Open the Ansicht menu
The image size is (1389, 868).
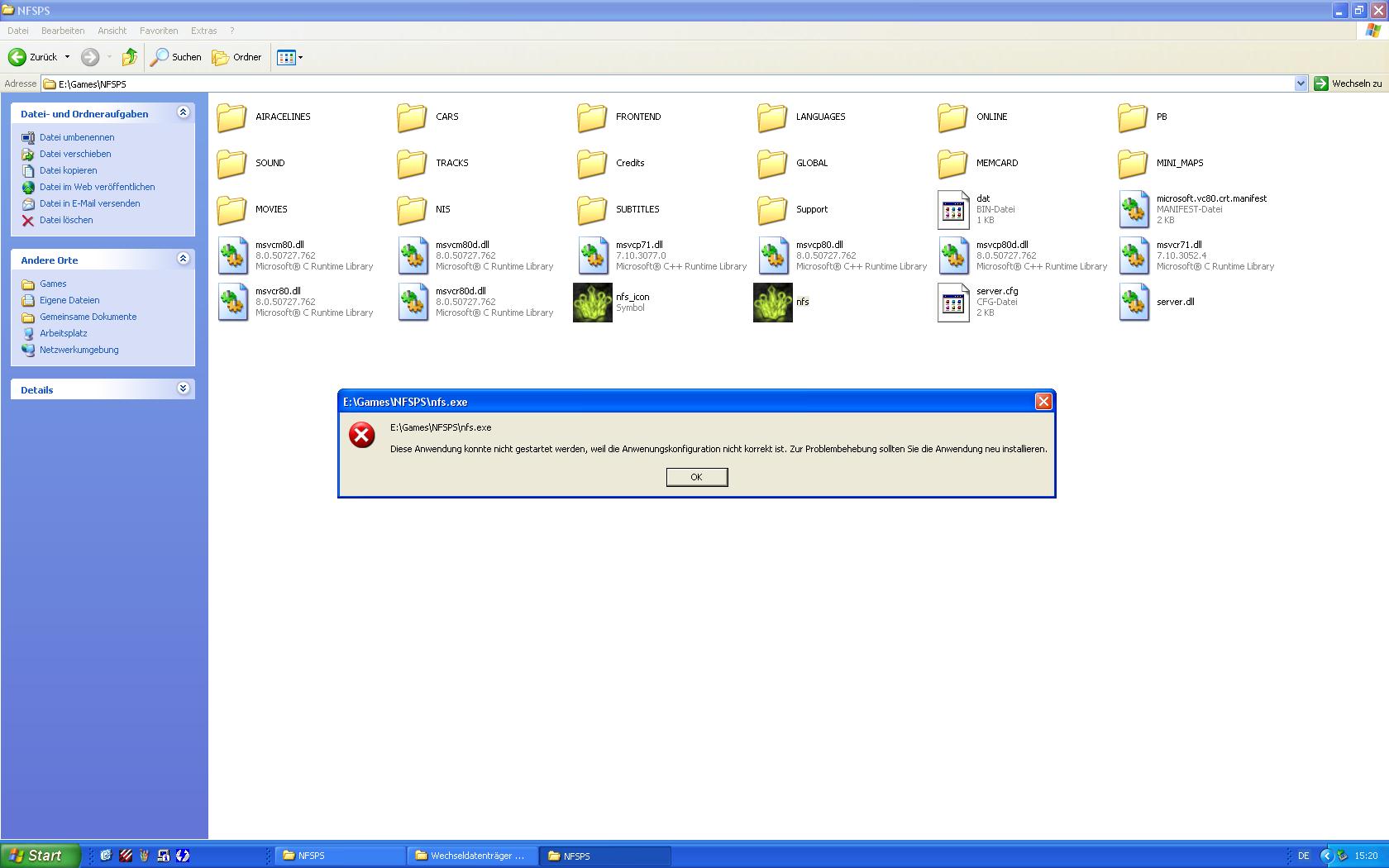coord(112,31)
